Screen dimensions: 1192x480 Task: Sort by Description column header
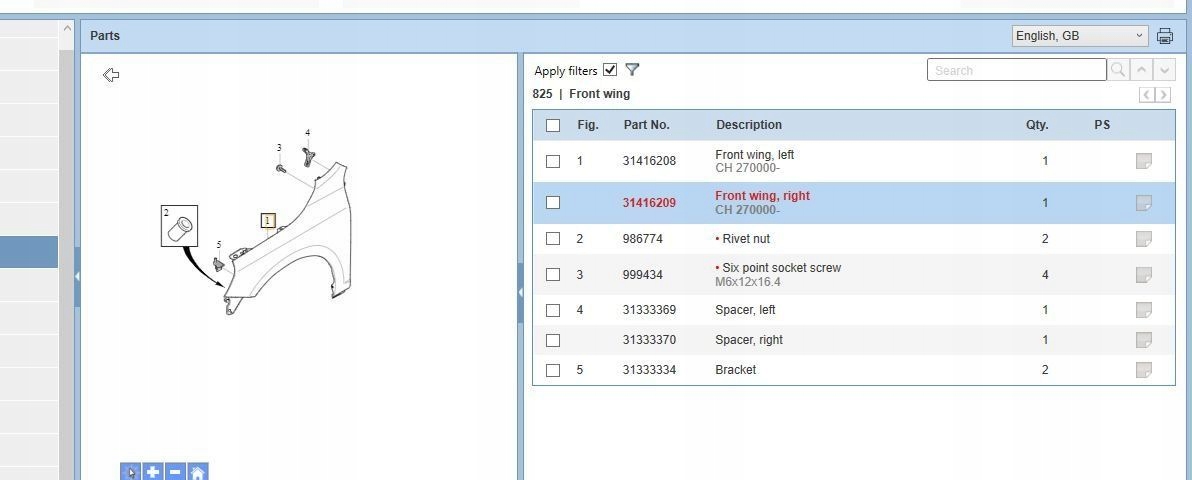(749, 125)
